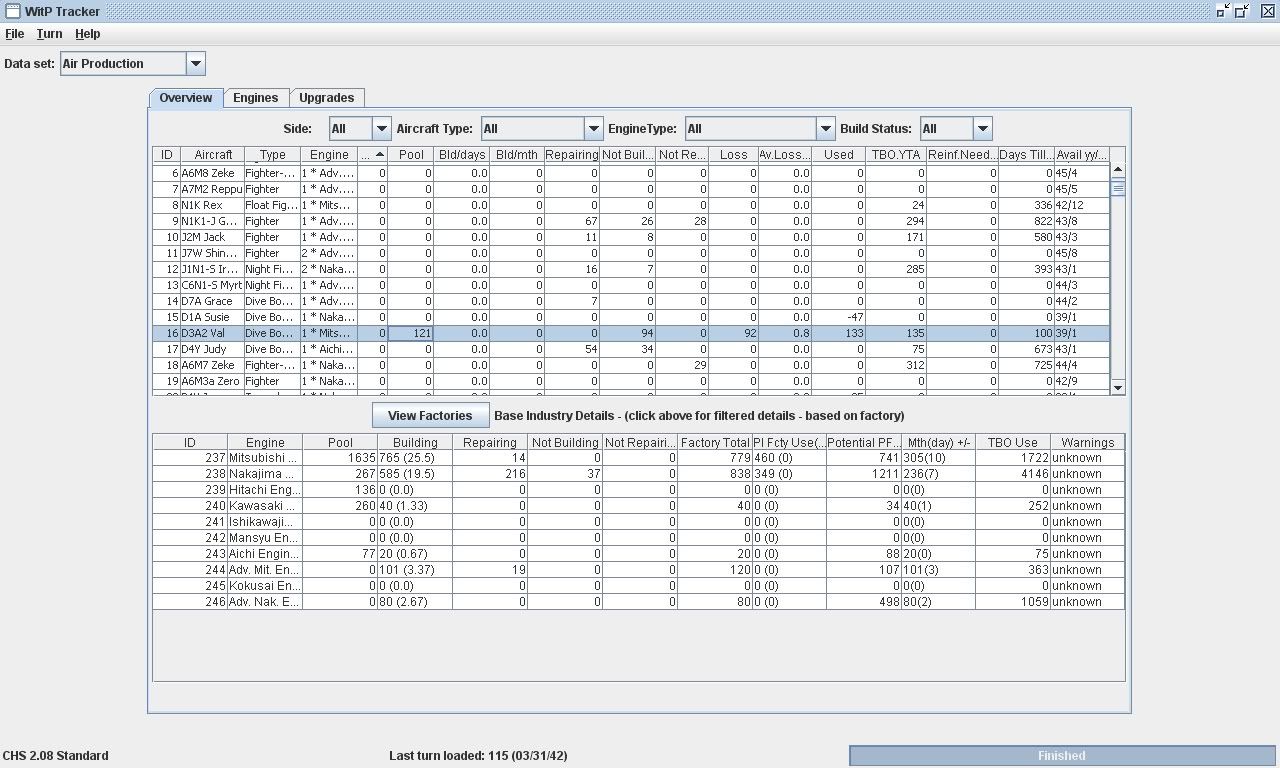Click the Finished progress bar

click(x=1061, y=756)
